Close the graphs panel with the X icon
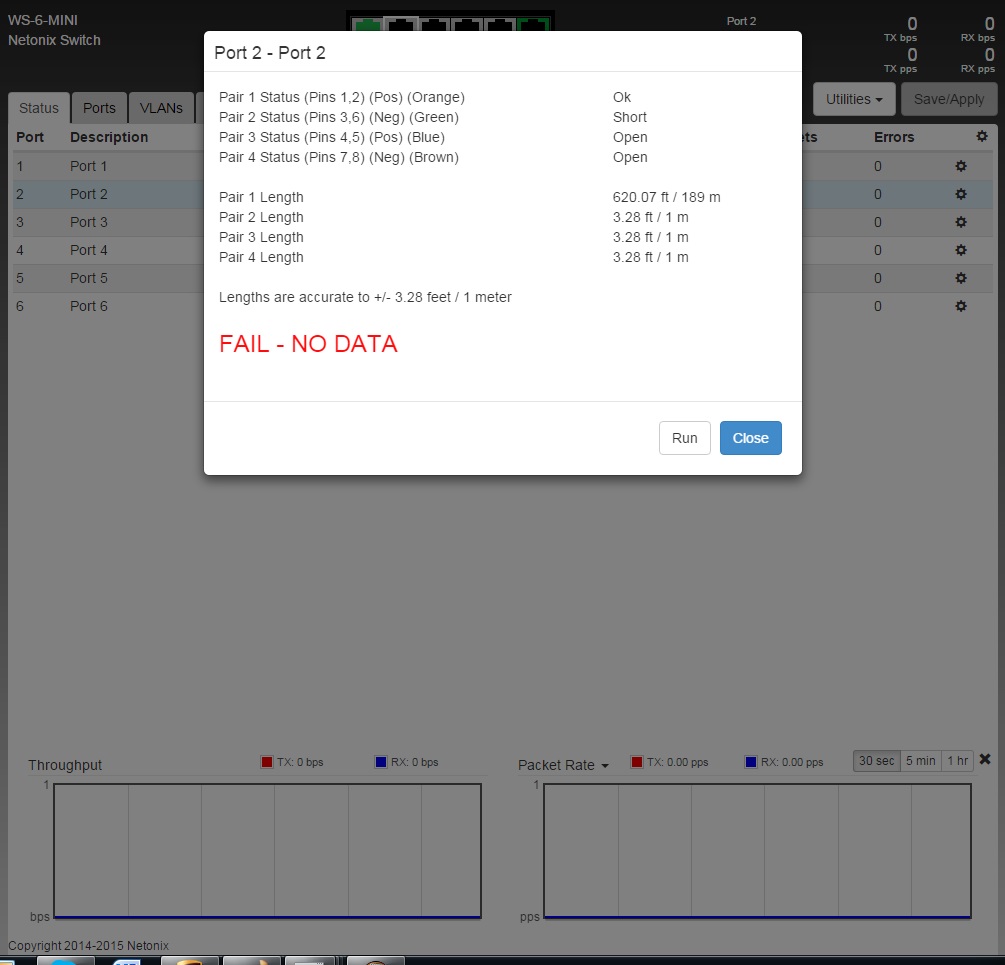The height and width of the screenshot is (965, 1005). (985, 760)
